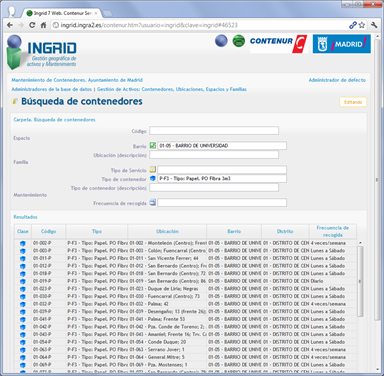Open Administradores de la base de datos link
The image size is (384, 376).
(x=52, y=89)
